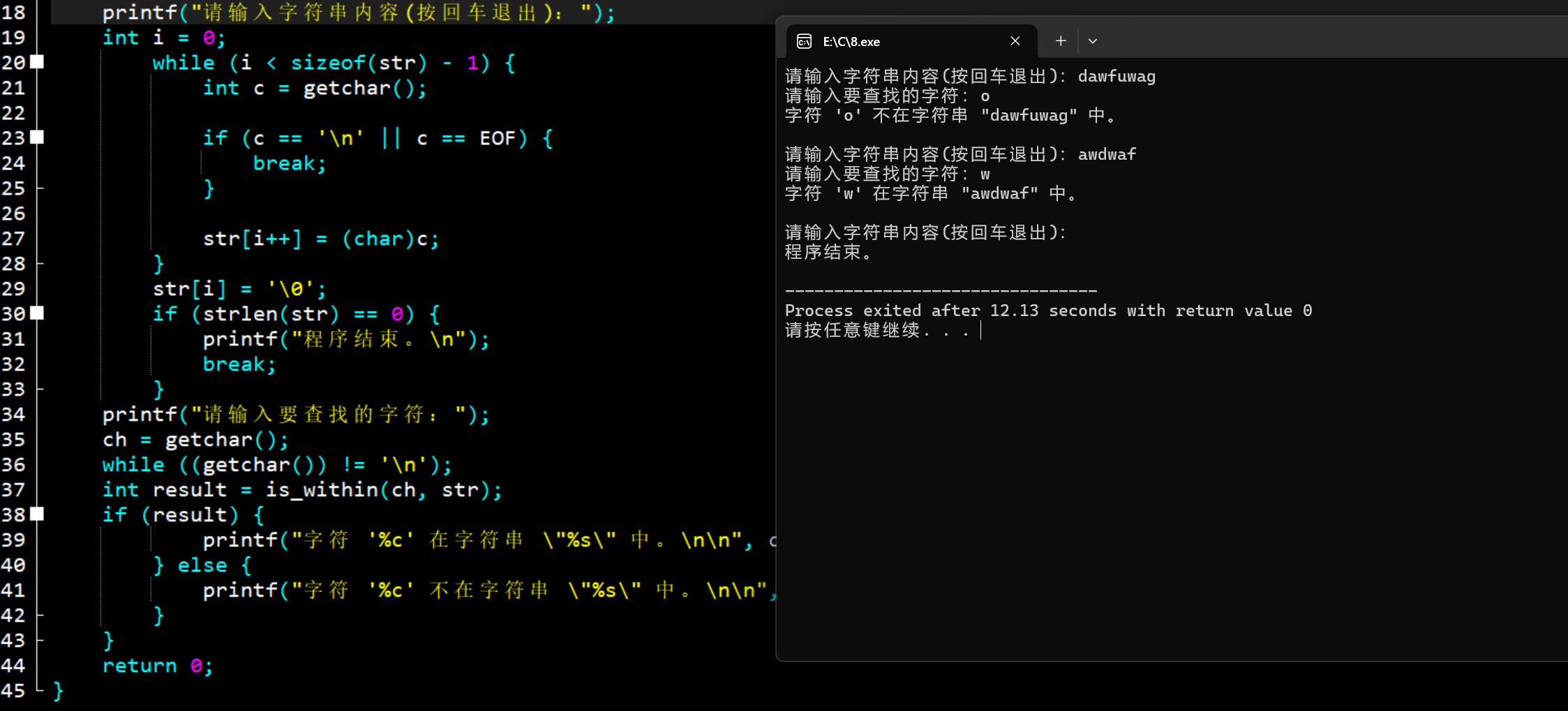Open the terminal profile dropdown chevron
The width and height of the screenshot is (1568, 711).
(x=1093, y=41)
